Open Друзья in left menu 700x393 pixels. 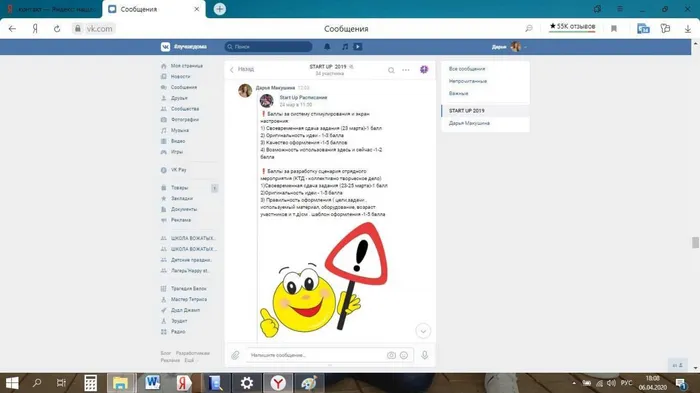[179, 98]
